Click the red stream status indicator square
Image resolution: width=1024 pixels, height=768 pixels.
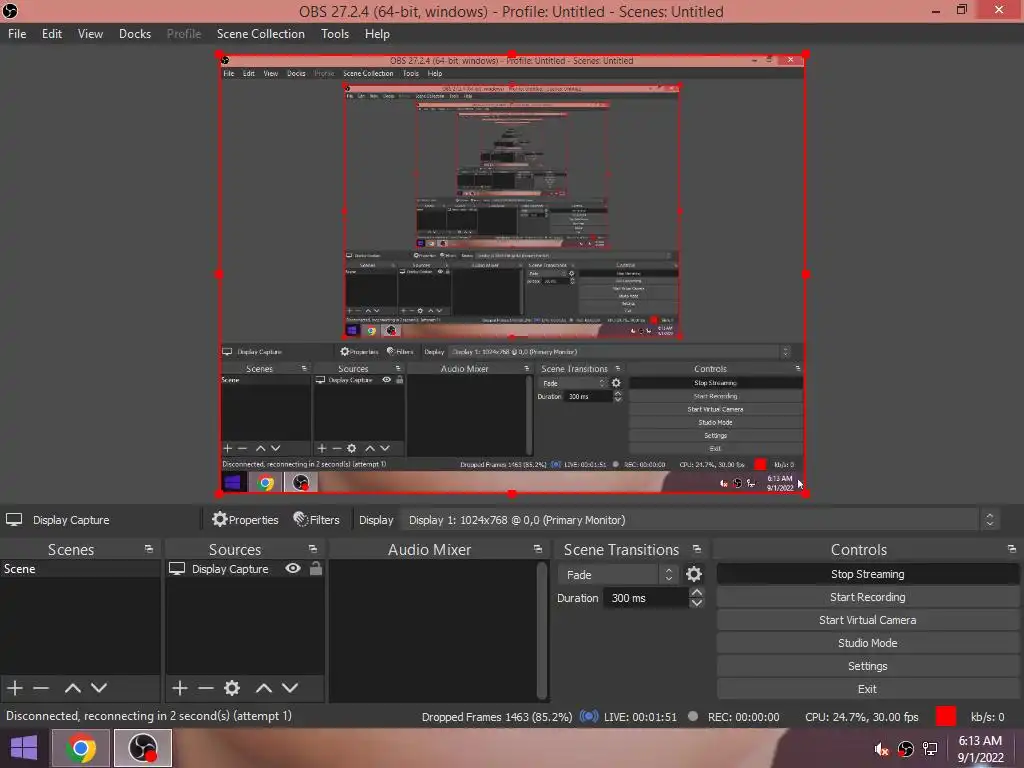[946, 716]
